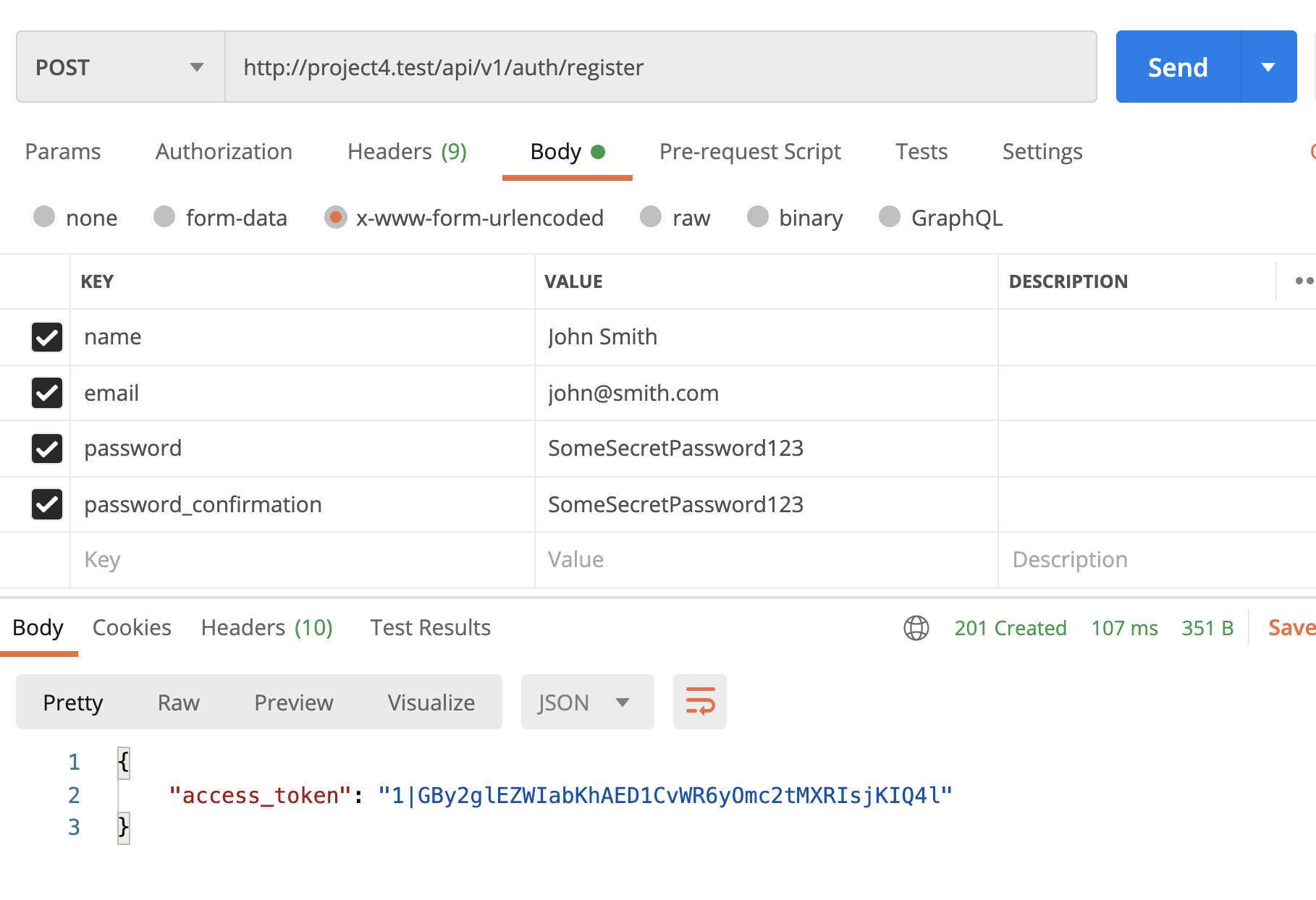Click the VALUE column header
The width and height of the screenshot is (1316, 900).
click(573, 281)
